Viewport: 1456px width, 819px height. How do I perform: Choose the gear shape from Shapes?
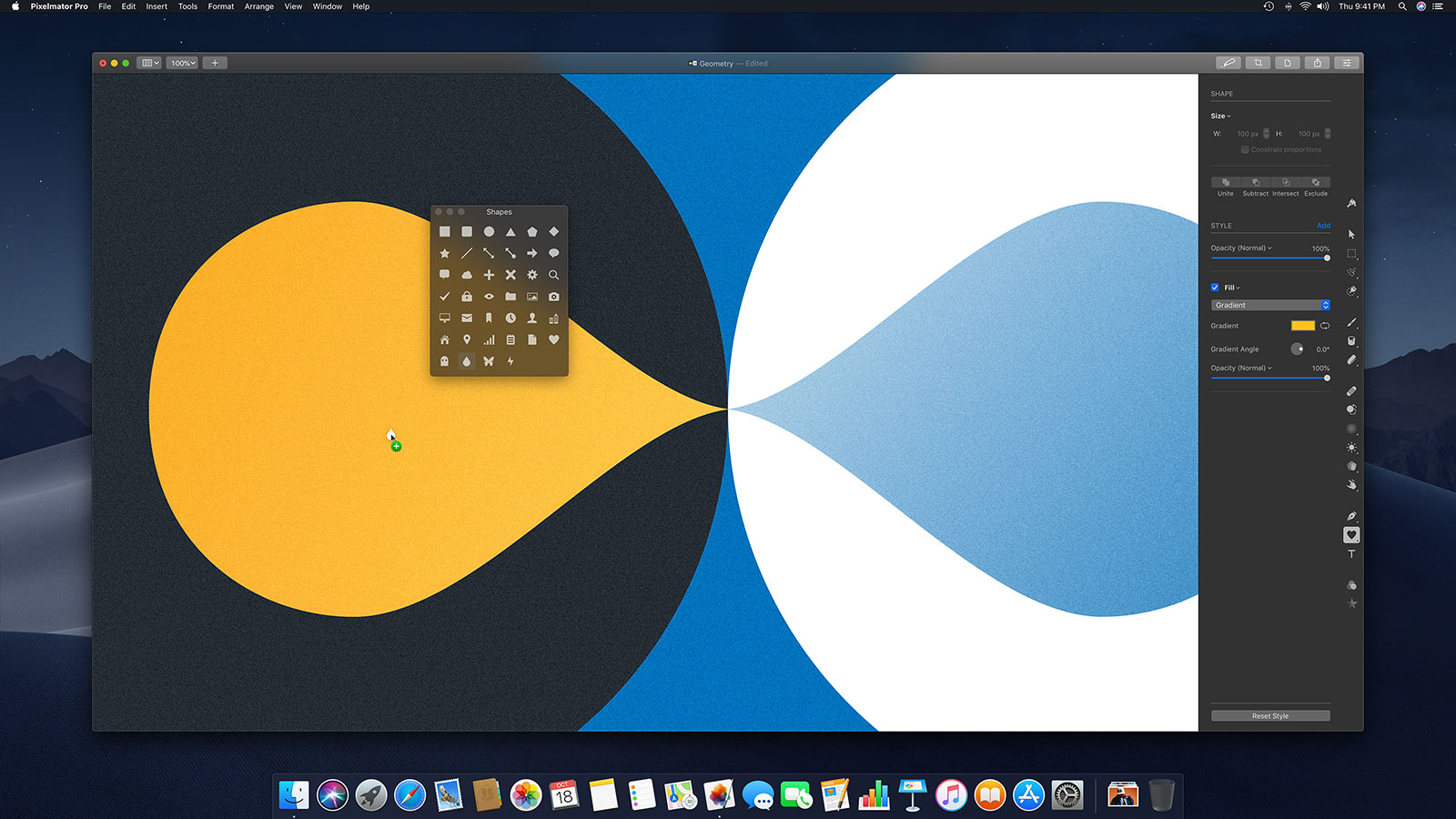click(x=532, y=276)
